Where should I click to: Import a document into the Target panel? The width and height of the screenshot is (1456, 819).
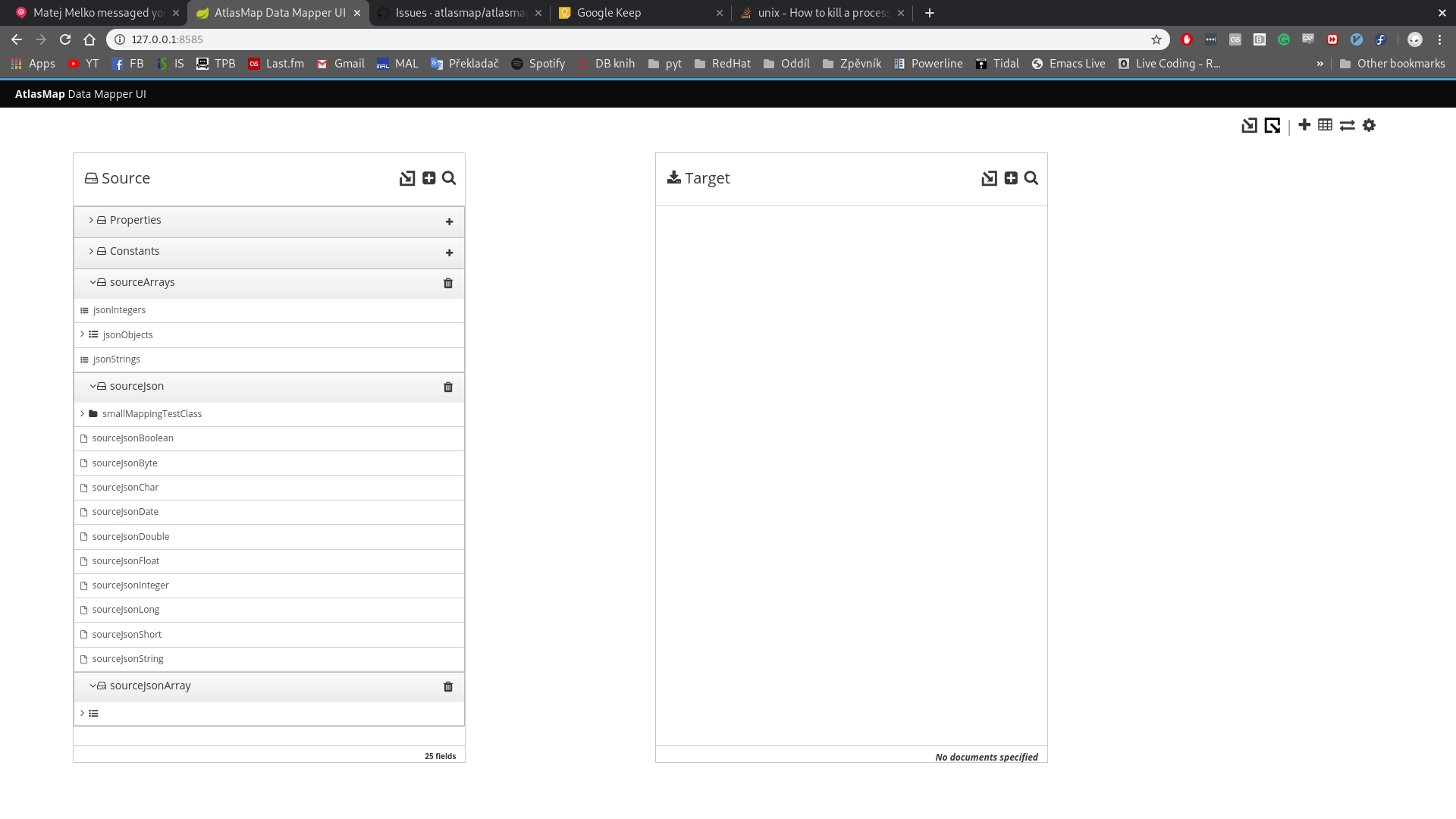click(x=989, y=177)
